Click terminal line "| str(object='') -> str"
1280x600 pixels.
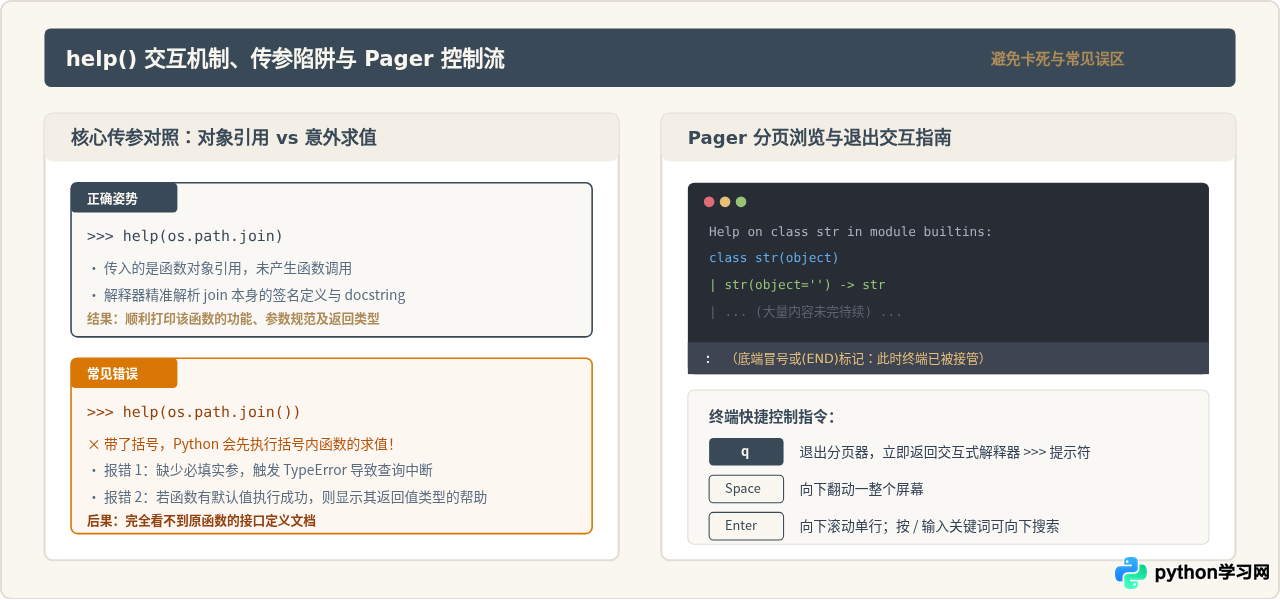(797, 285)
